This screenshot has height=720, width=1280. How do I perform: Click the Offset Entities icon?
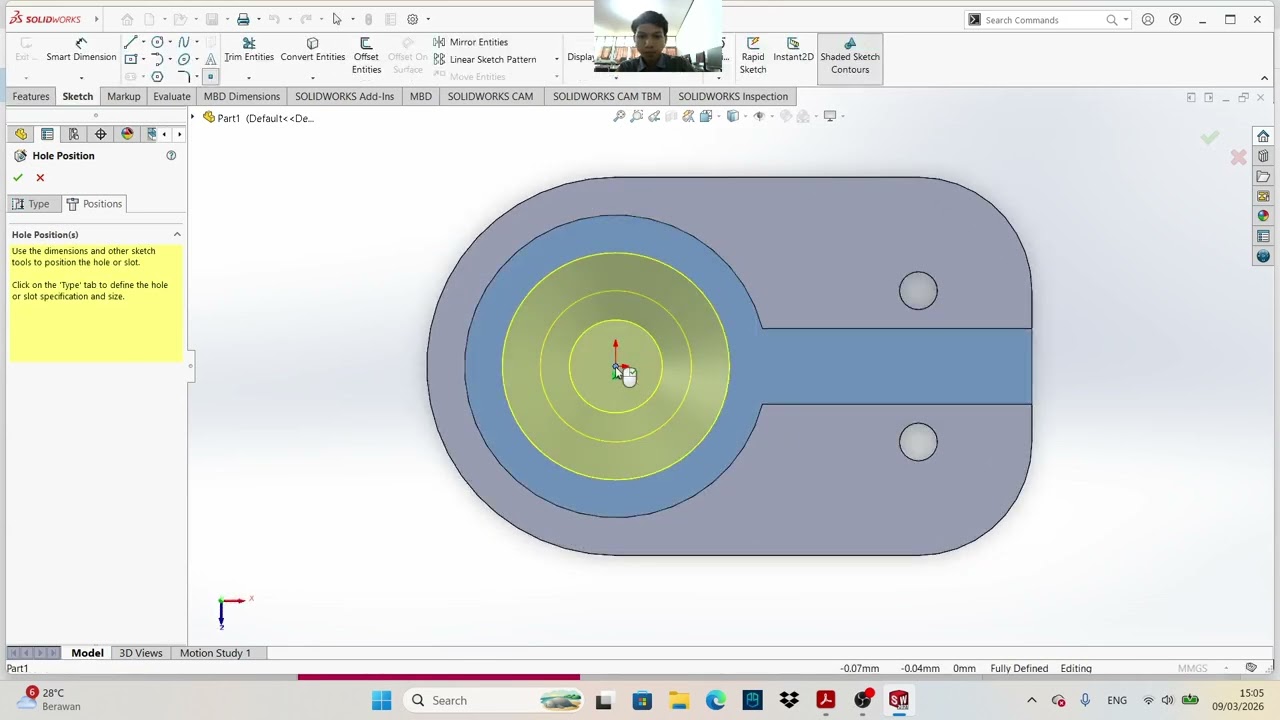pos(366,55)
